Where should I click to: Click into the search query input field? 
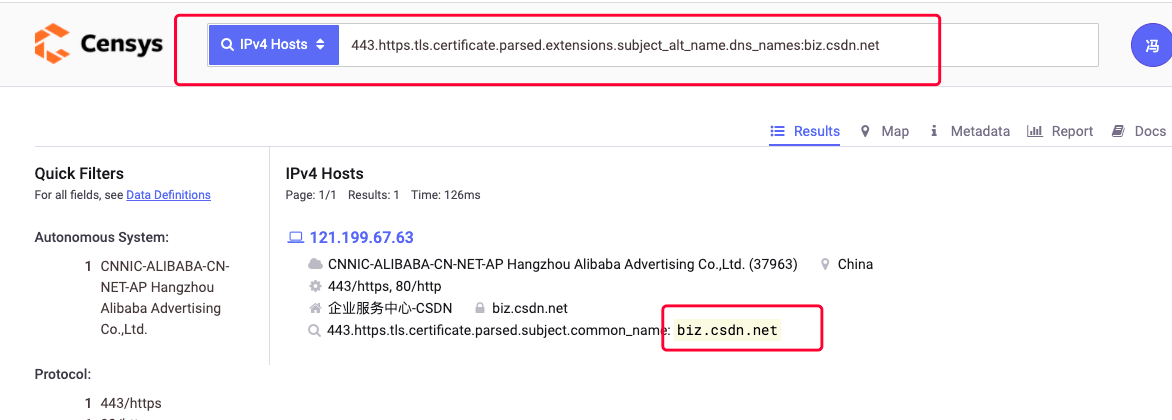tap(718, 45)
